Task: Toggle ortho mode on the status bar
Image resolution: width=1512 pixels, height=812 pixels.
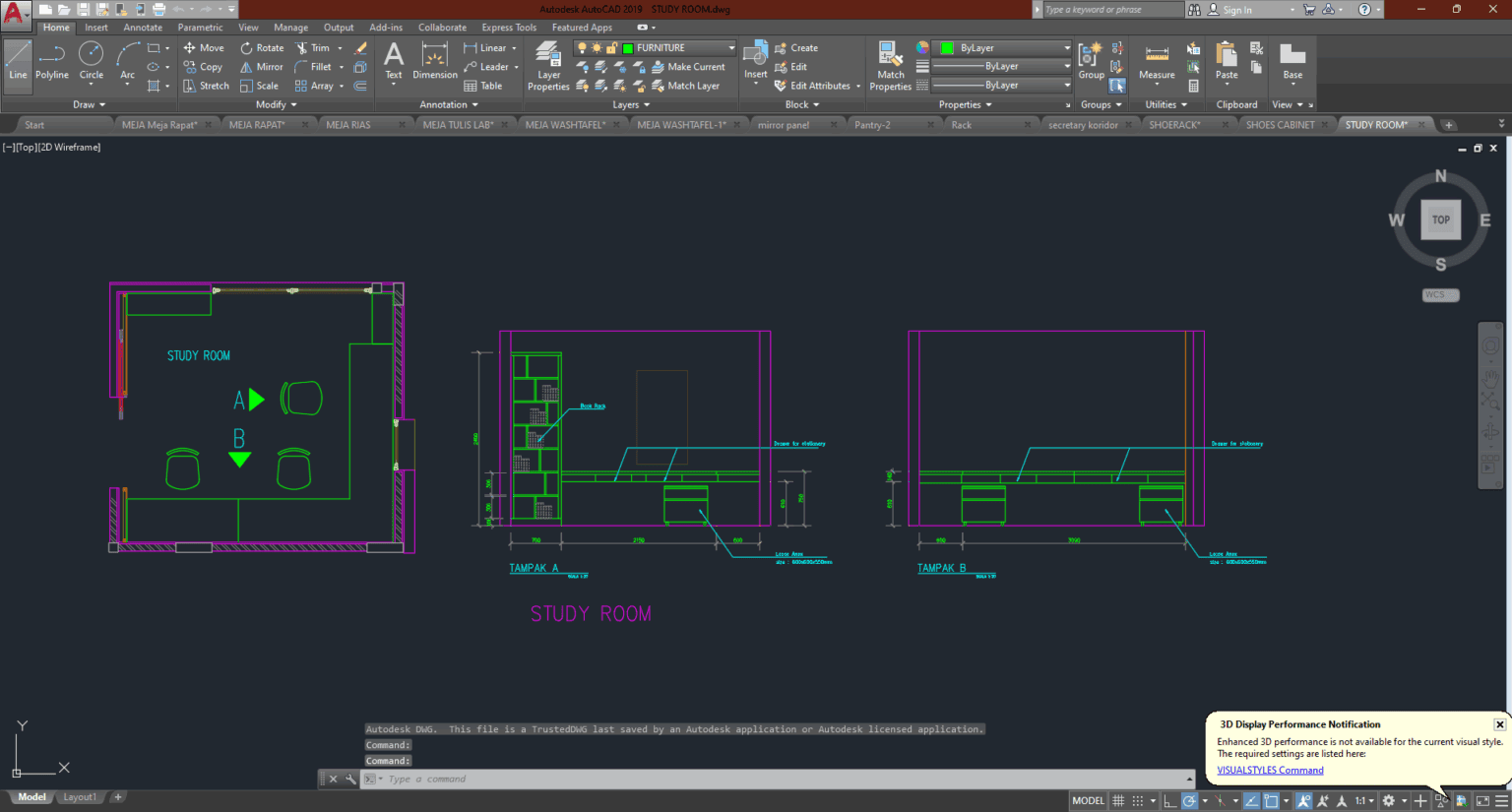Action: click(x=1168, y=800)
